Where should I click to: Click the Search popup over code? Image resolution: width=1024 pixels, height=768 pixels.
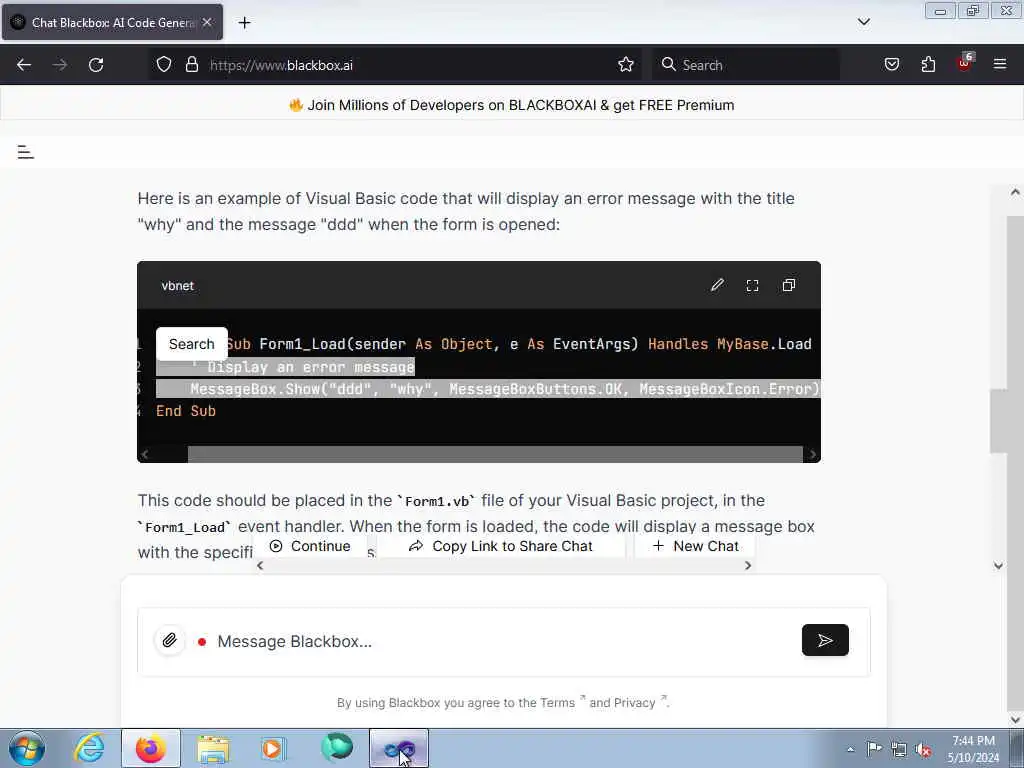[191, 344]
